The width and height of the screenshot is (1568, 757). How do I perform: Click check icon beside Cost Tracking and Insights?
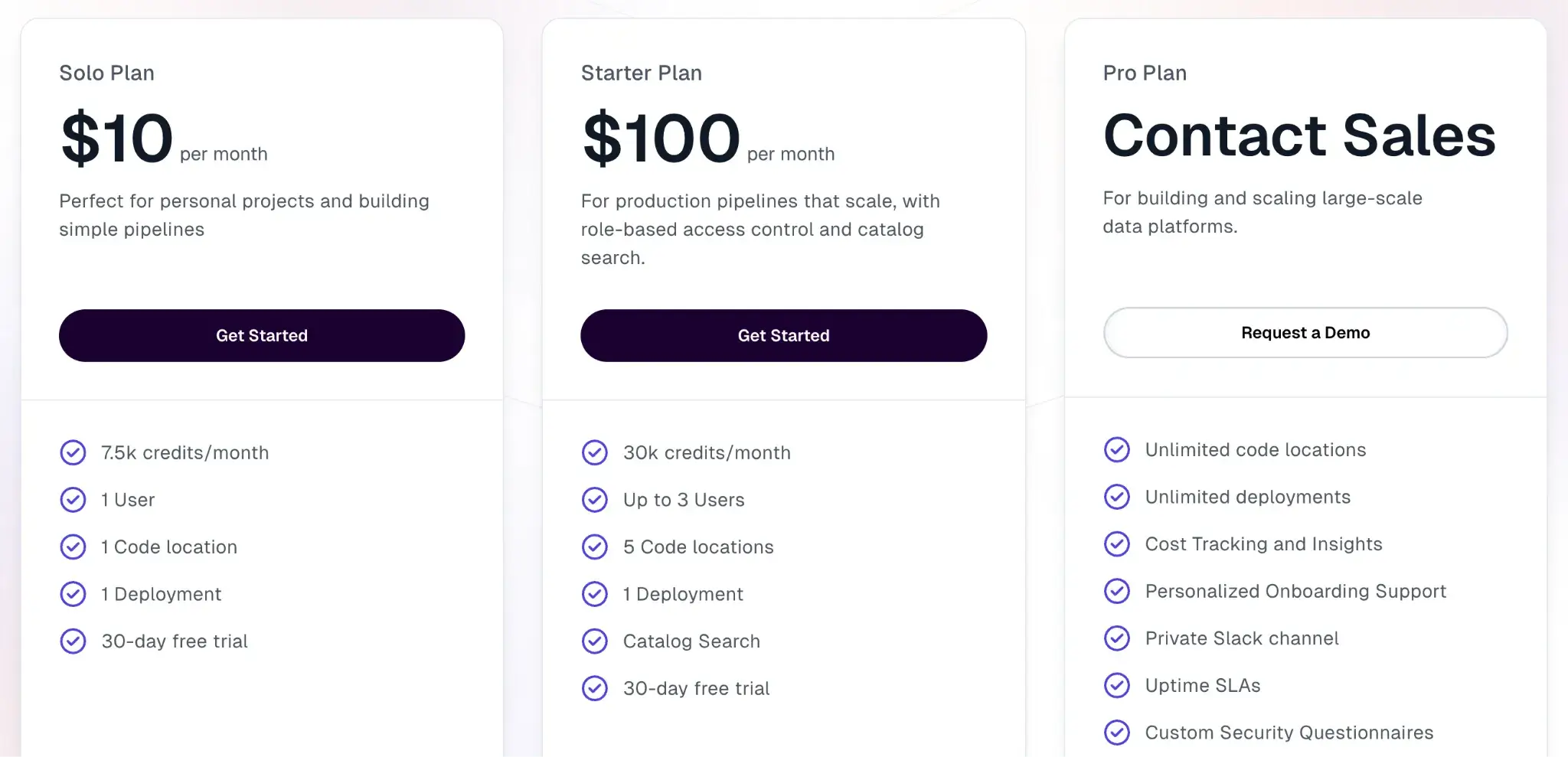[1117, 544]
